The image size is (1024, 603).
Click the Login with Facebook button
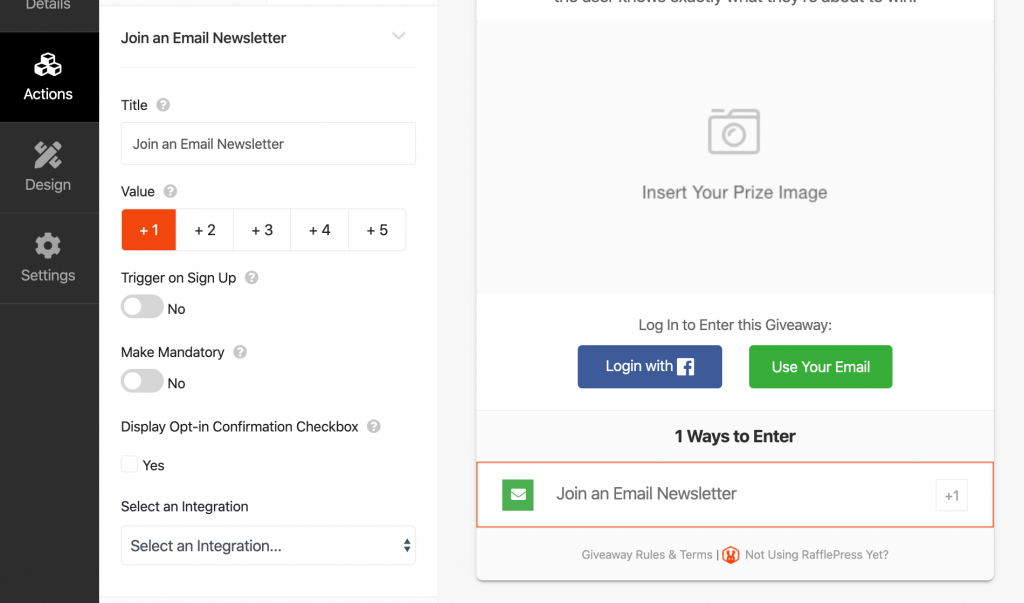[650, 367]
